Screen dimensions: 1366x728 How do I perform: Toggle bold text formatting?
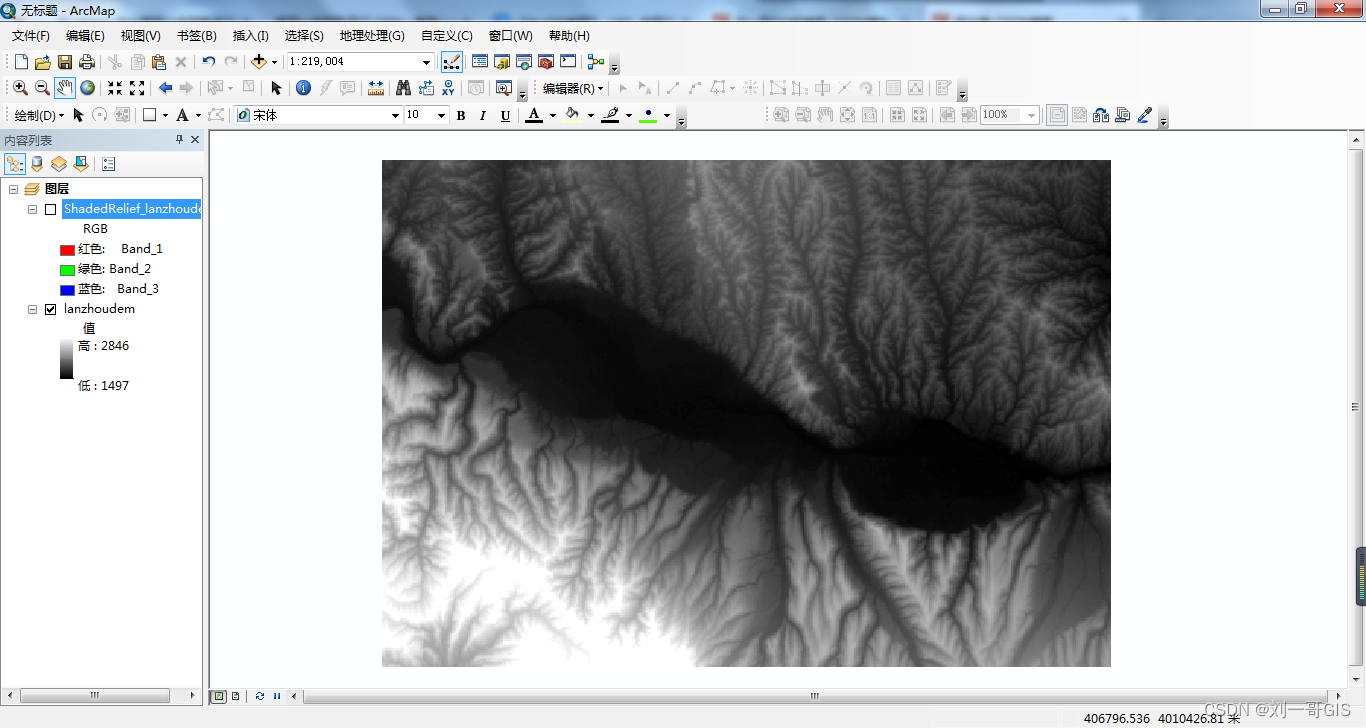coord(461,115)
